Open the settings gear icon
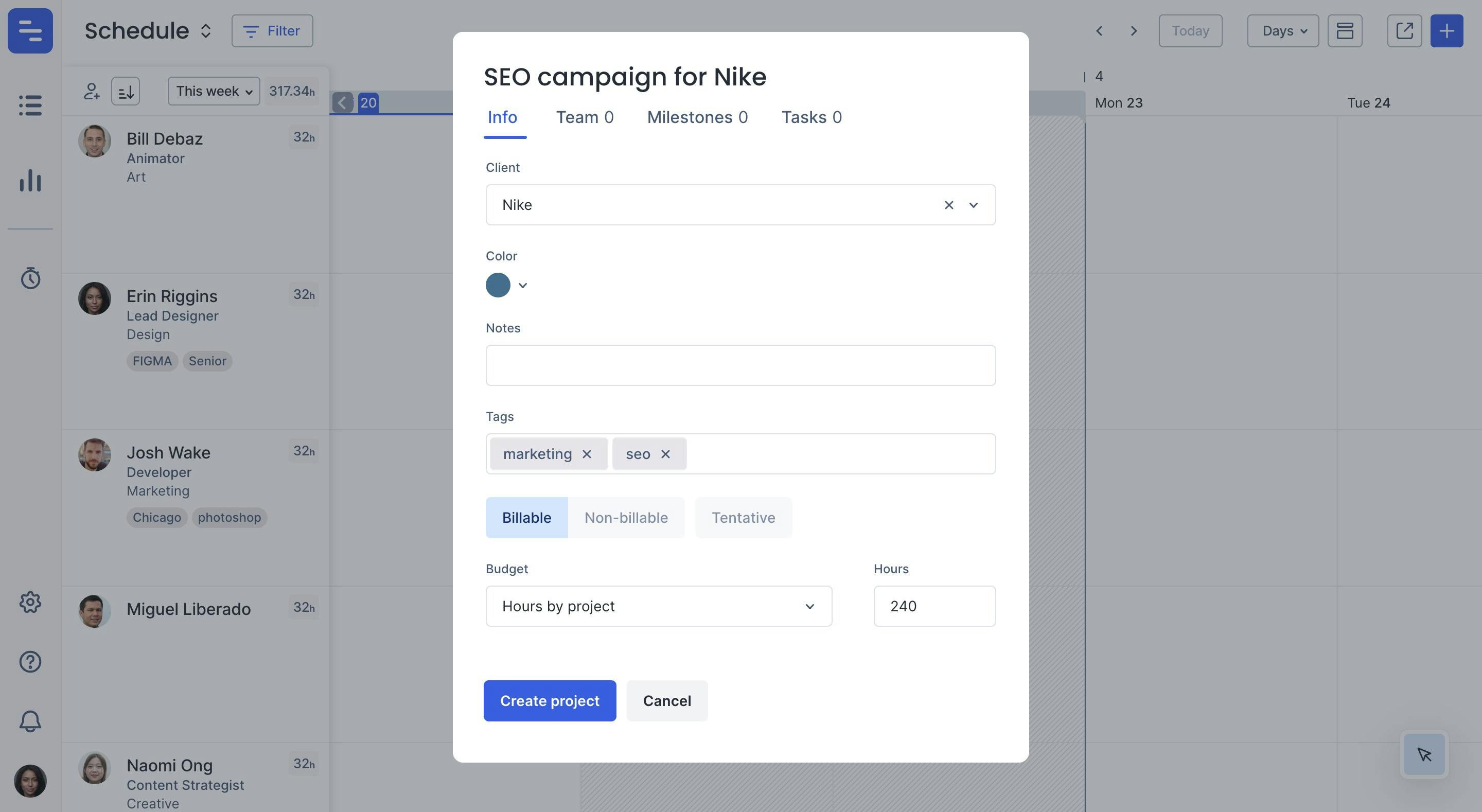1482x812 pixels. tap(30, 602)
